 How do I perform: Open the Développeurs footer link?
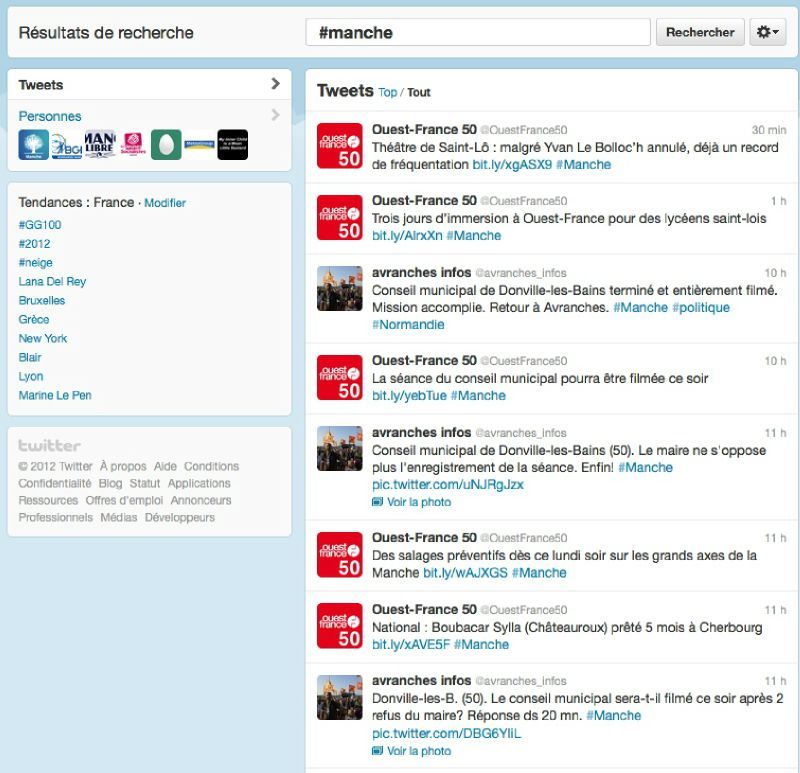pos(180,517)
